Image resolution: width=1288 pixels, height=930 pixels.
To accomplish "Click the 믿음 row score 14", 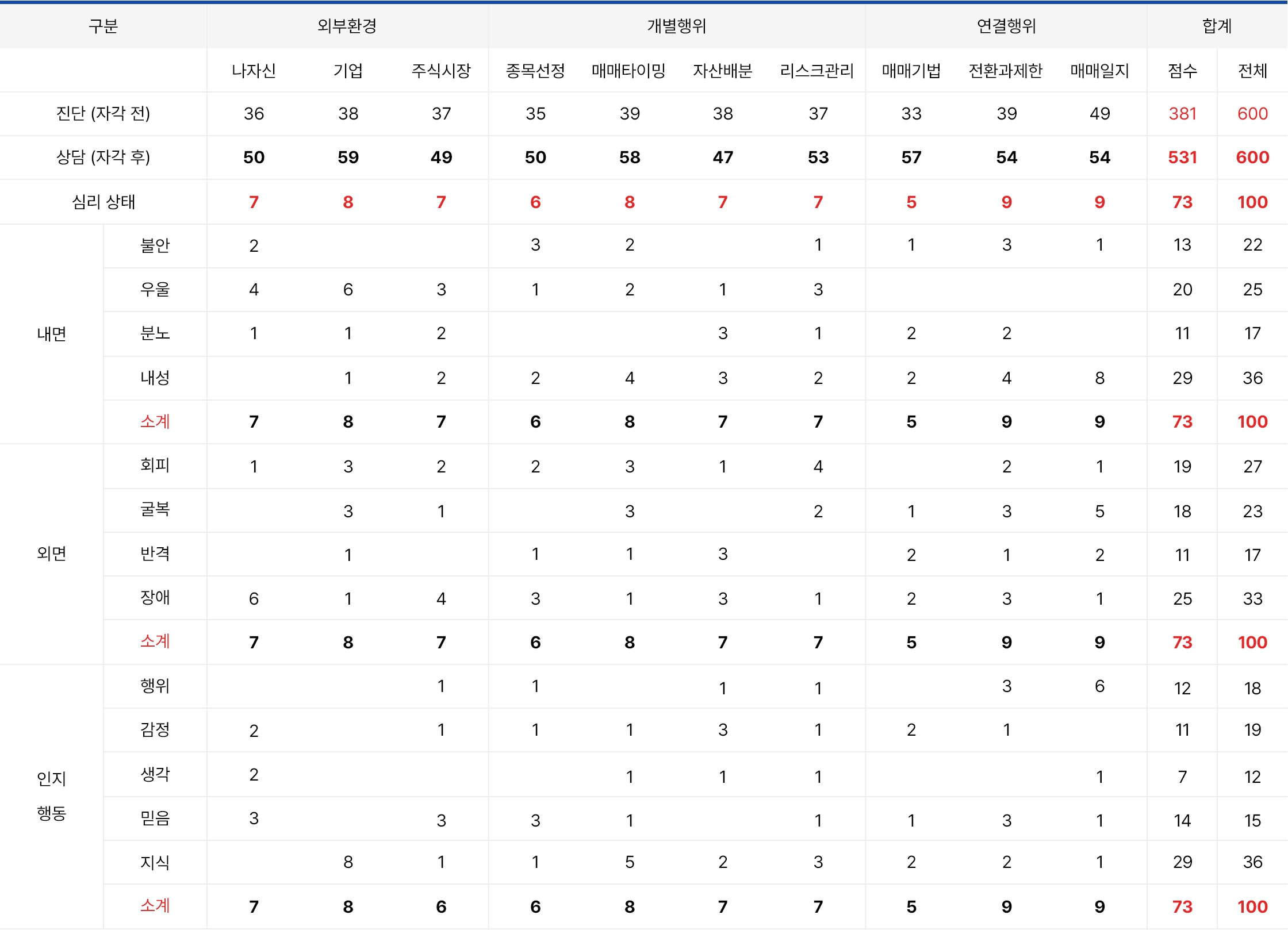I will (1182, 821).
